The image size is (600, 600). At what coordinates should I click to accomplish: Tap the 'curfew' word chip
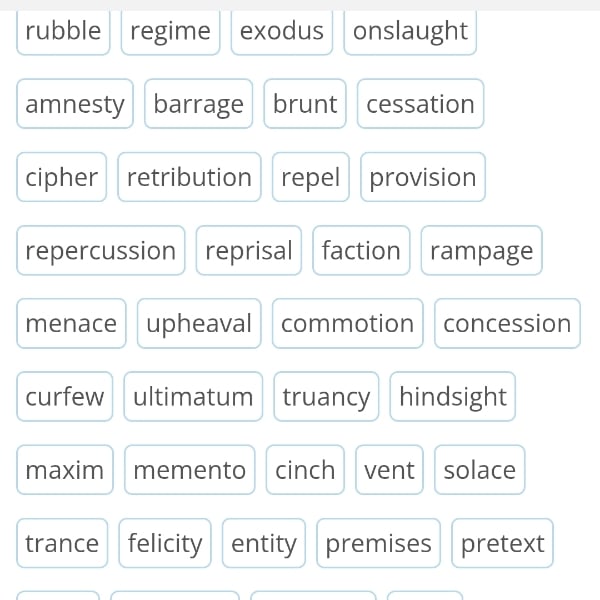[64, 396]
